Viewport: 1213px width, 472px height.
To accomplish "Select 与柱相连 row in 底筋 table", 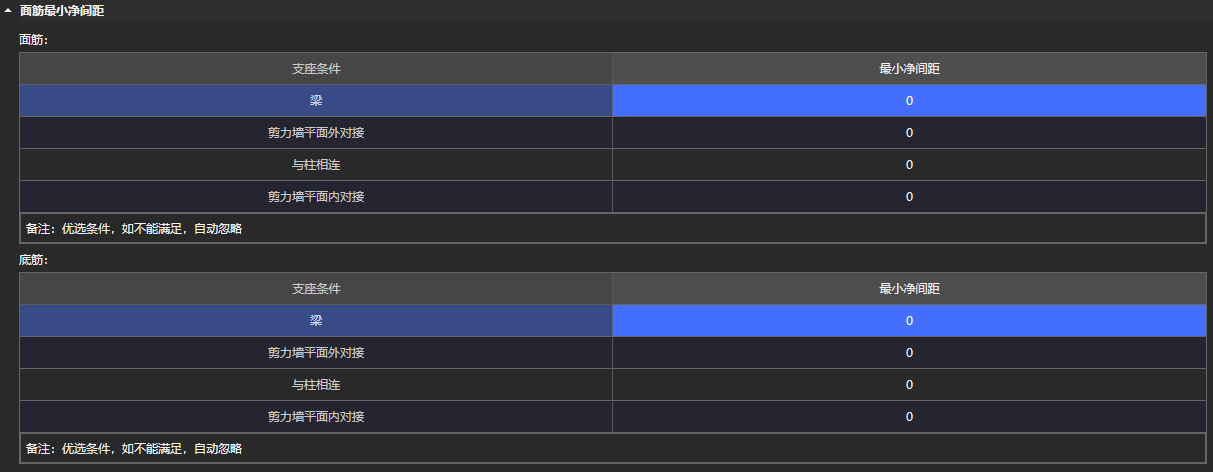I will click(x=316, y=385).
